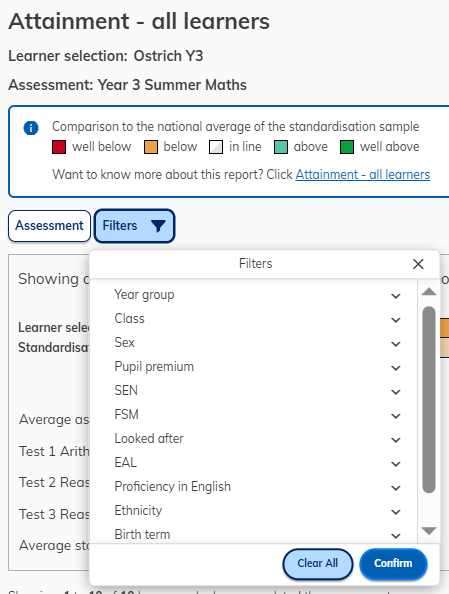This screenshot has height=594, width=449.
Task: Click the Attainment - all learners heading
Action: pos(139,21)
